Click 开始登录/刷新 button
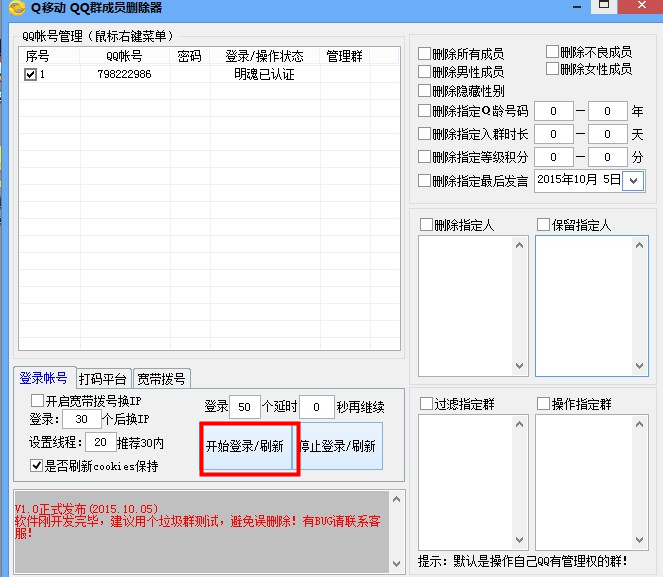The height and width of the screenshot is (577, 663). coord(245,446)
